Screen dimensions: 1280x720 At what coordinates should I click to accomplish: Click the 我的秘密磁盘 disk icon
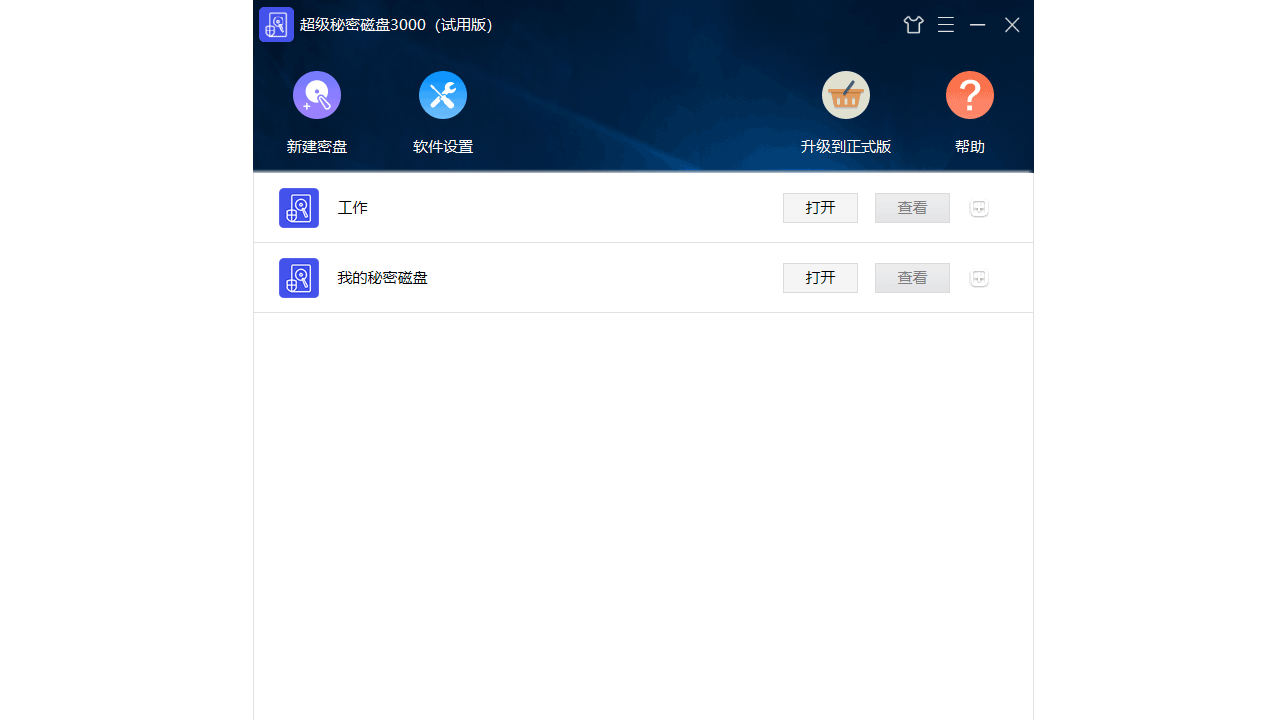tap(299, 278)
